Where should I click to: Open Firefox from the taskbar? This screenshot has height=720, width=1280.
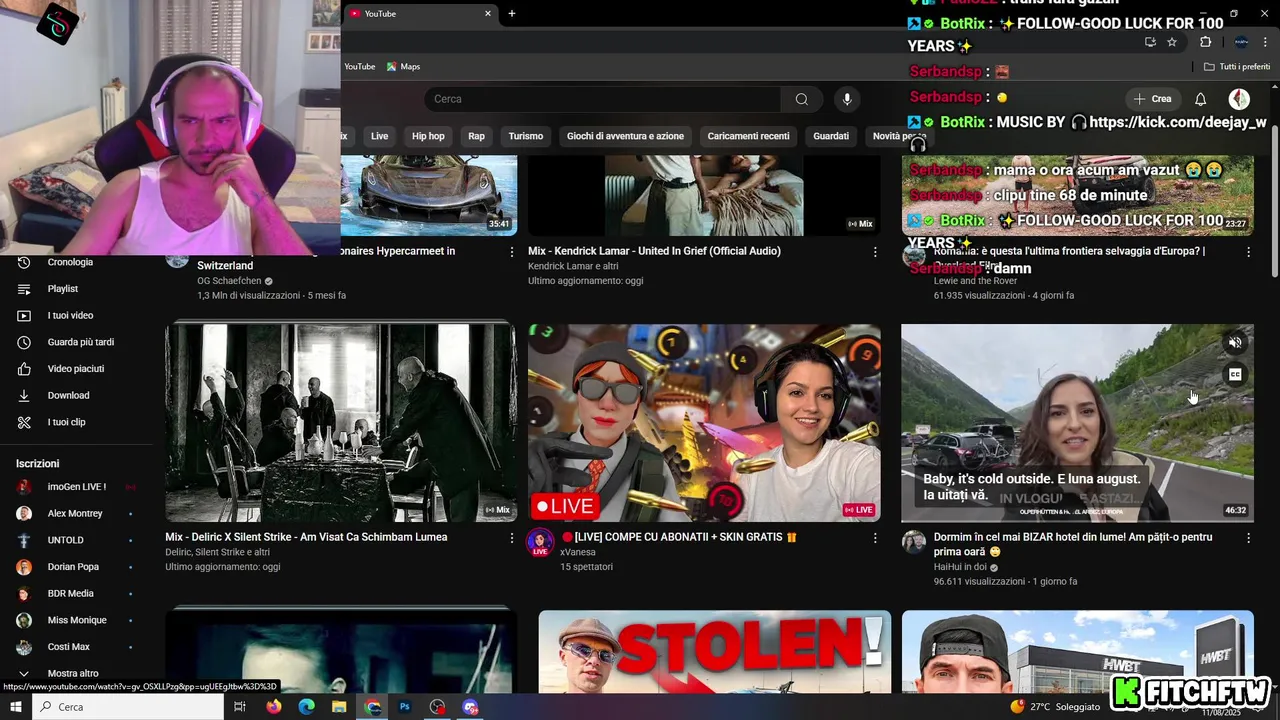click(274, 707)
